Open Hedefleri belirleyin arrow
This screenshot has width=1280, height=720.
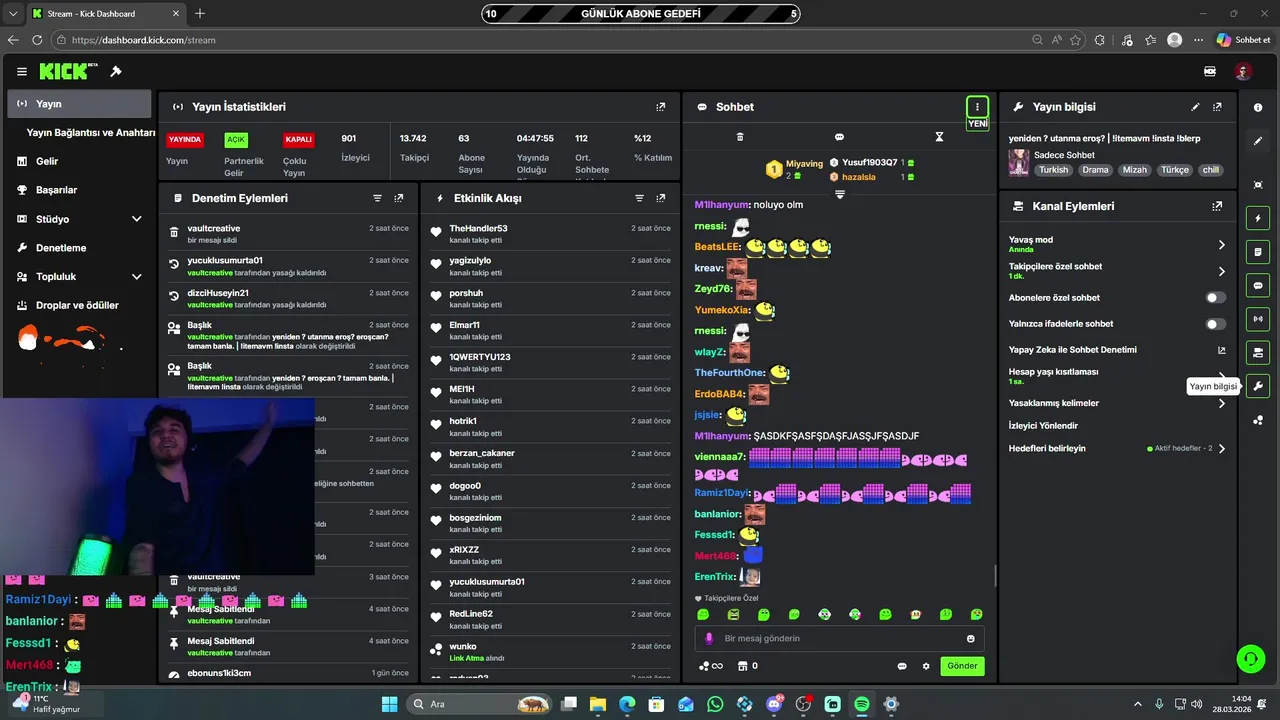pos(1221,448)
